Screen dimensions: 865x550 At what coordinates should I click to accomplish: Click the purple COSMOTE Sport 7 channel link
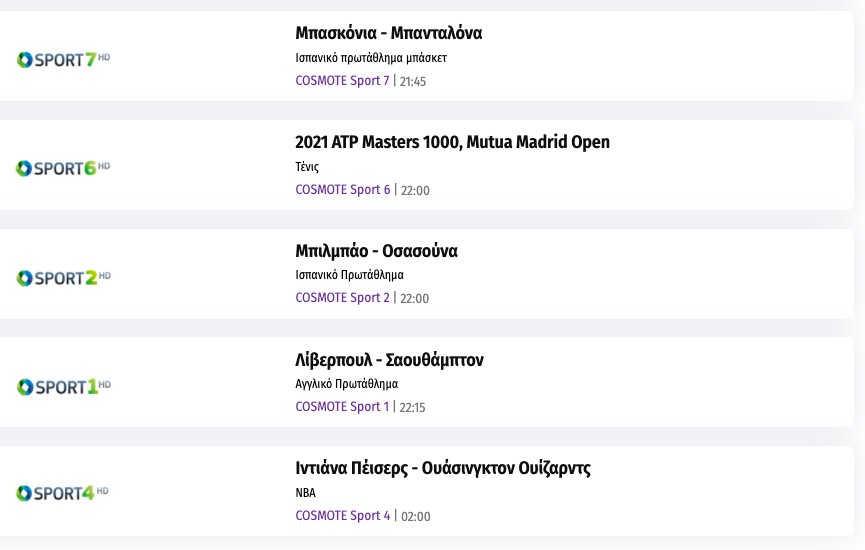pos(342,81)
